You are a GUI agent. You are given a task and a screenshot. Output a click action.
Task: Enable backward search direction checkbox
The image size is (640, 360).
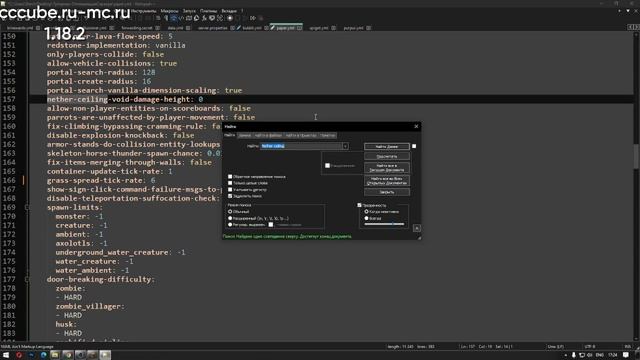230,177
